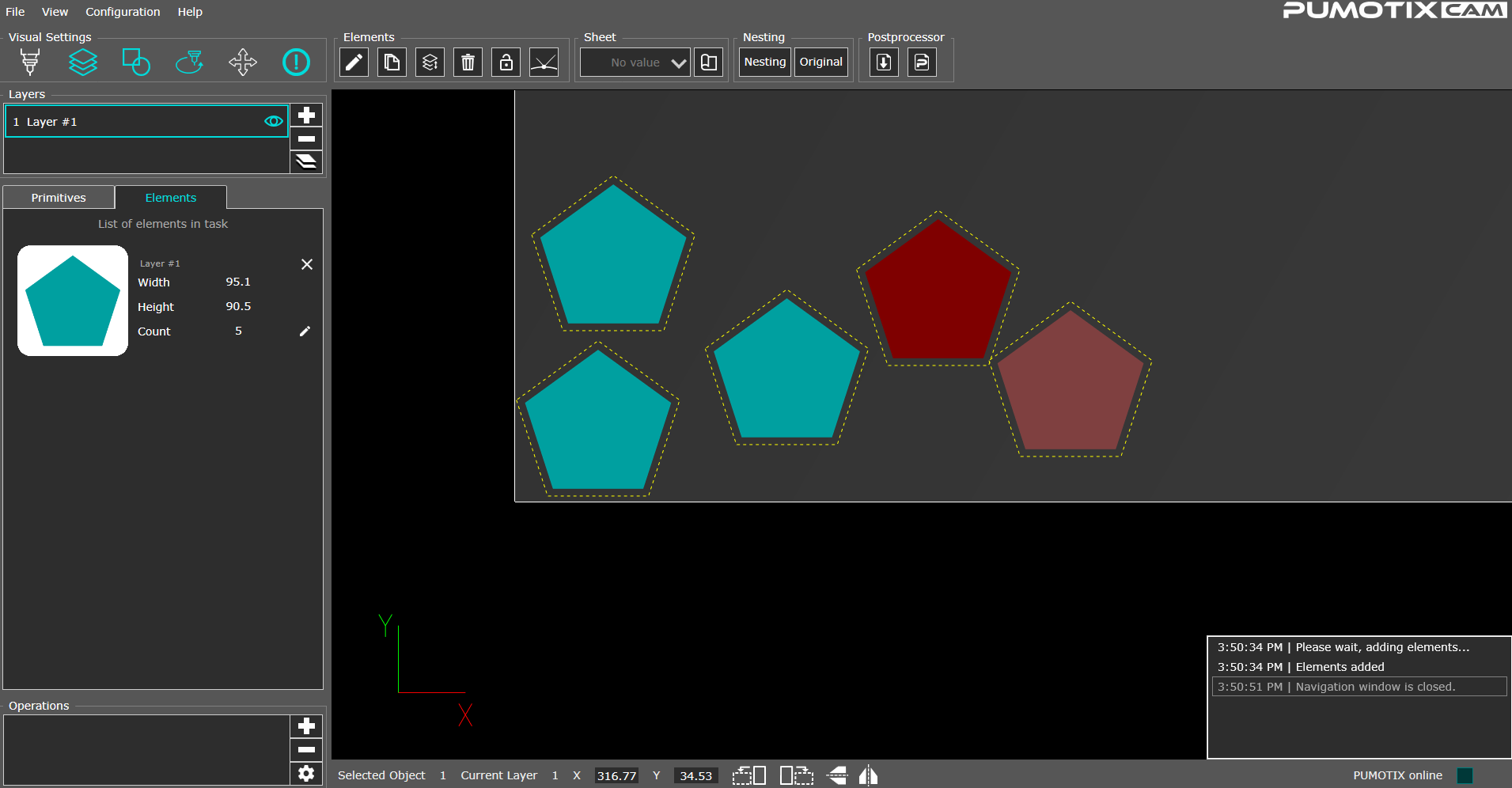Open the Sheet 'No value' dropdown

[x=635, y=63]
